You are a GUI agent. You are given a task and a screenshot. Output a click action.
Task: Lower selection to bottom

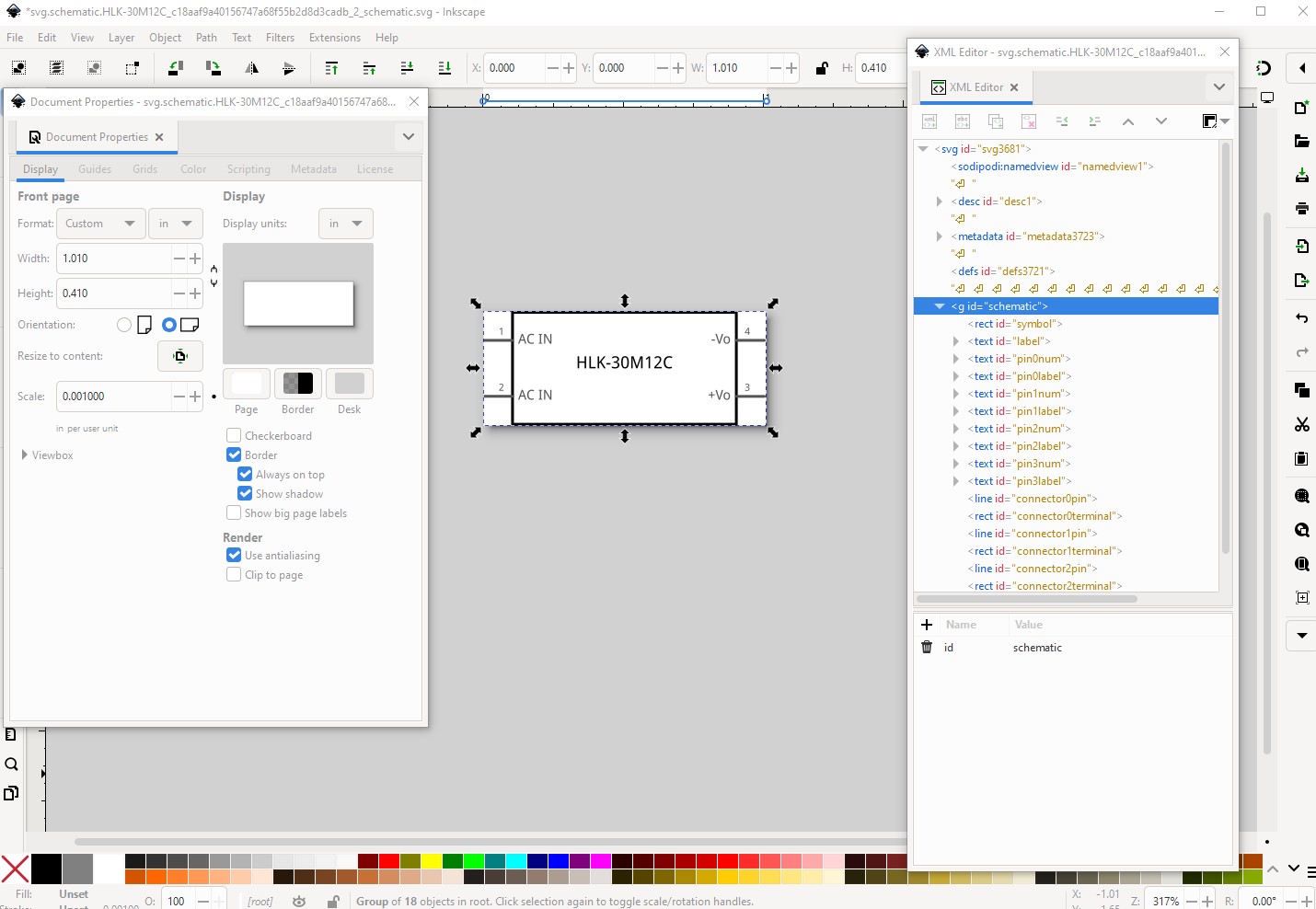tap(444, 68)
